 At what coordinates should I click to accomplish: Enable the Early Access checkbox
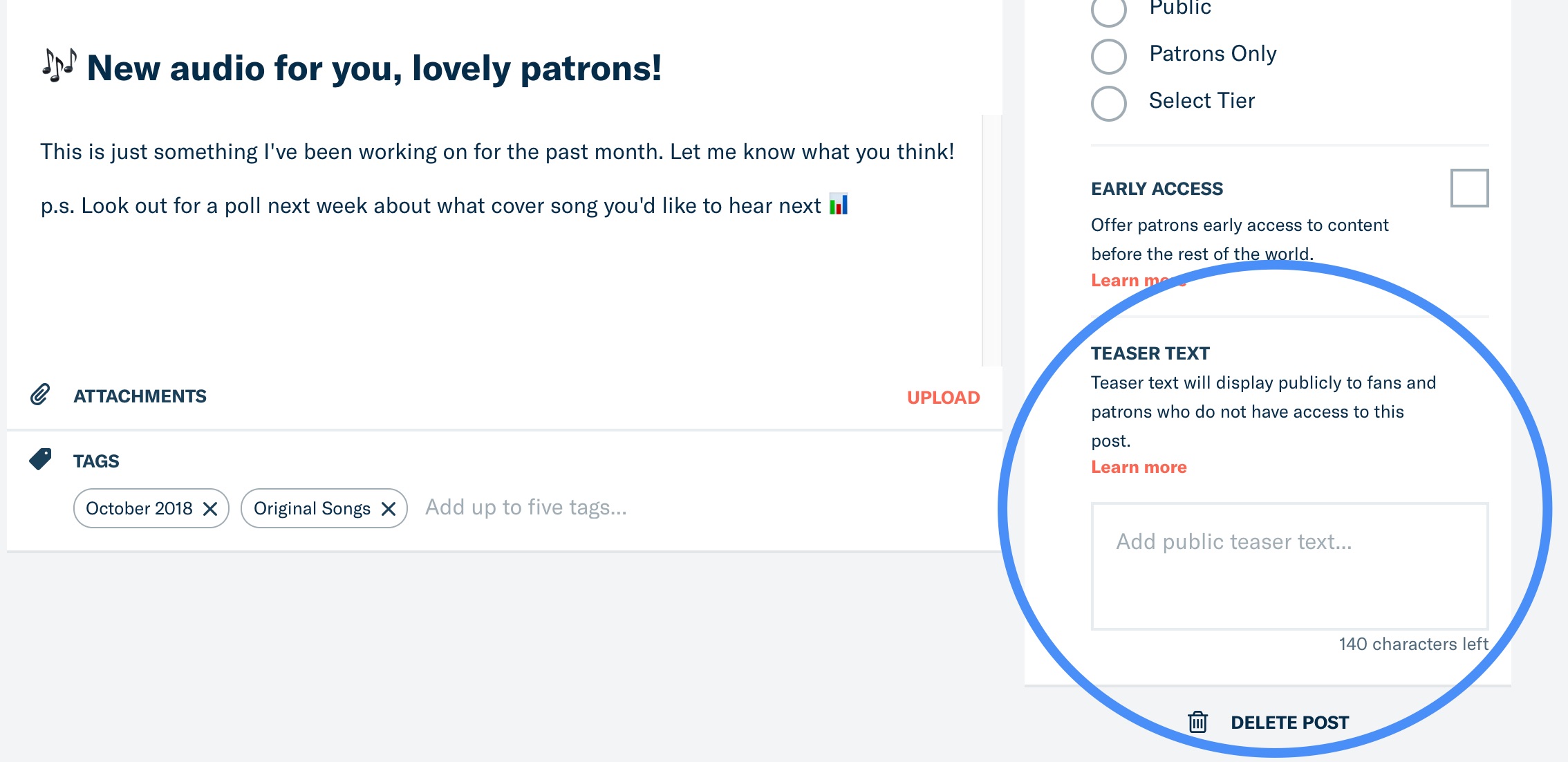click(x=1469, y=188)
